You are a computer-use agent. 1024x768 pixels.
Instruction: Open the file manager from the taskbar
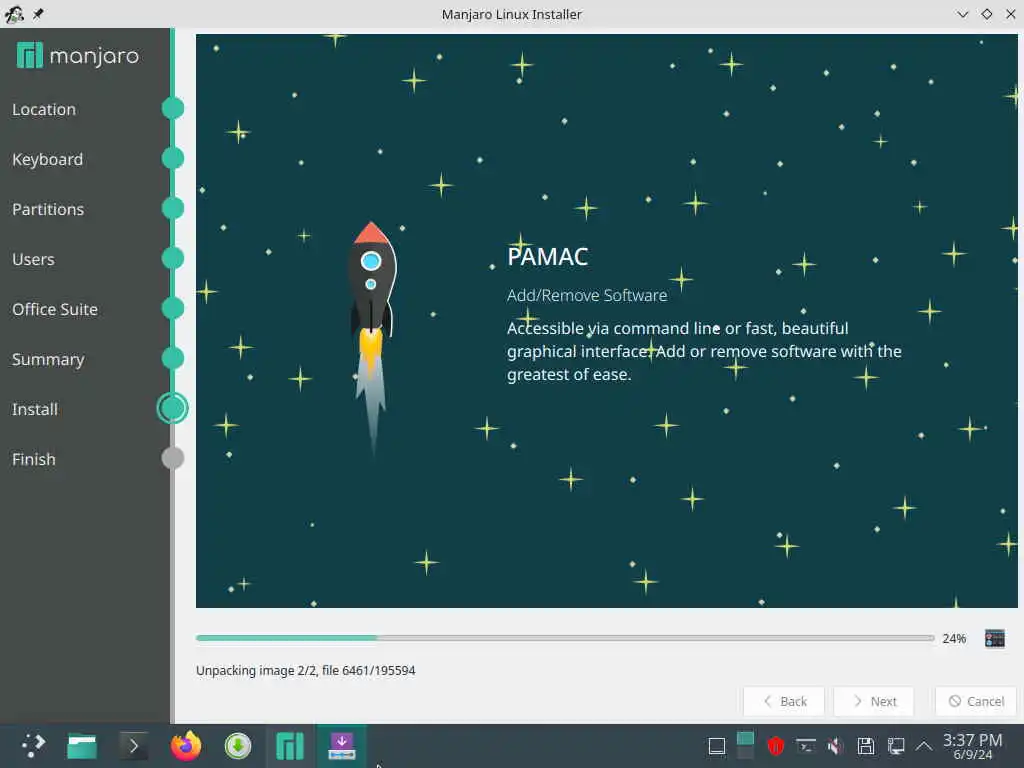[x=82, y=746]
